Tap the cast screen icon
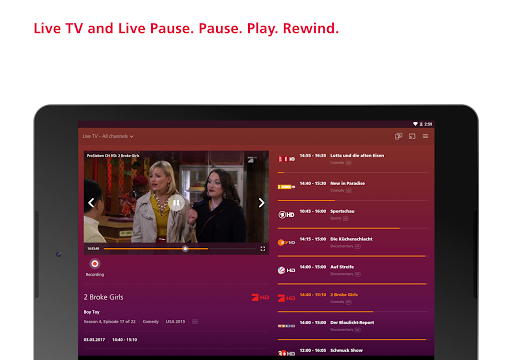 click(x=412, y=136)
